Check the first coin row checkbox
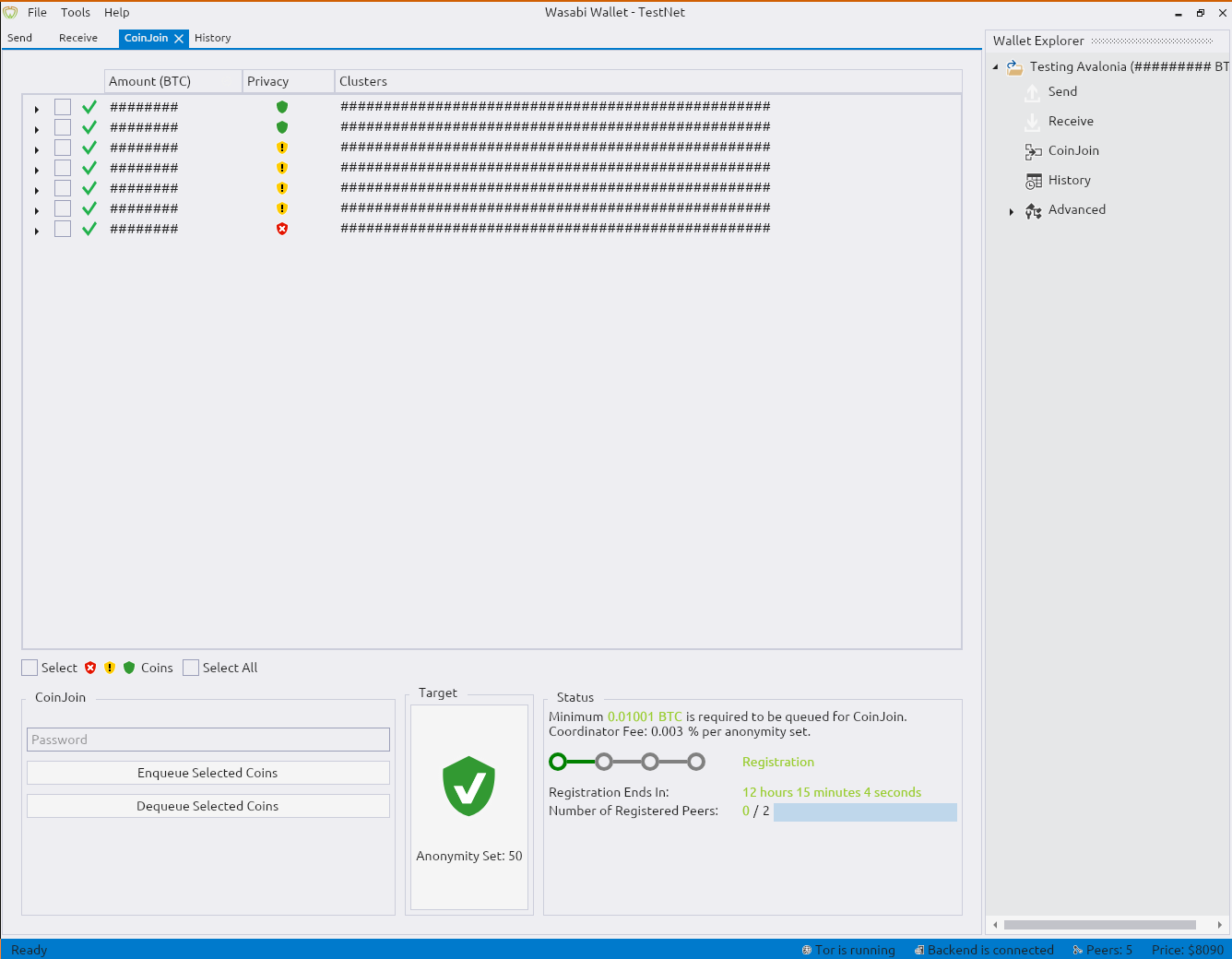The height and width of the screenshot is (959, 1232). coord(63,107)
